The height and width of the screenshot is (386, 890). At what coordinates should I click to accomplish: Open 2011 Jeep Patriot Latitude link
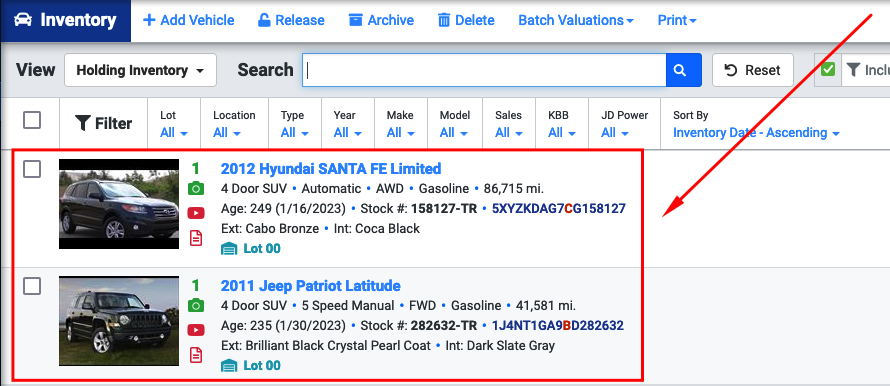click(x=310, y=286)
